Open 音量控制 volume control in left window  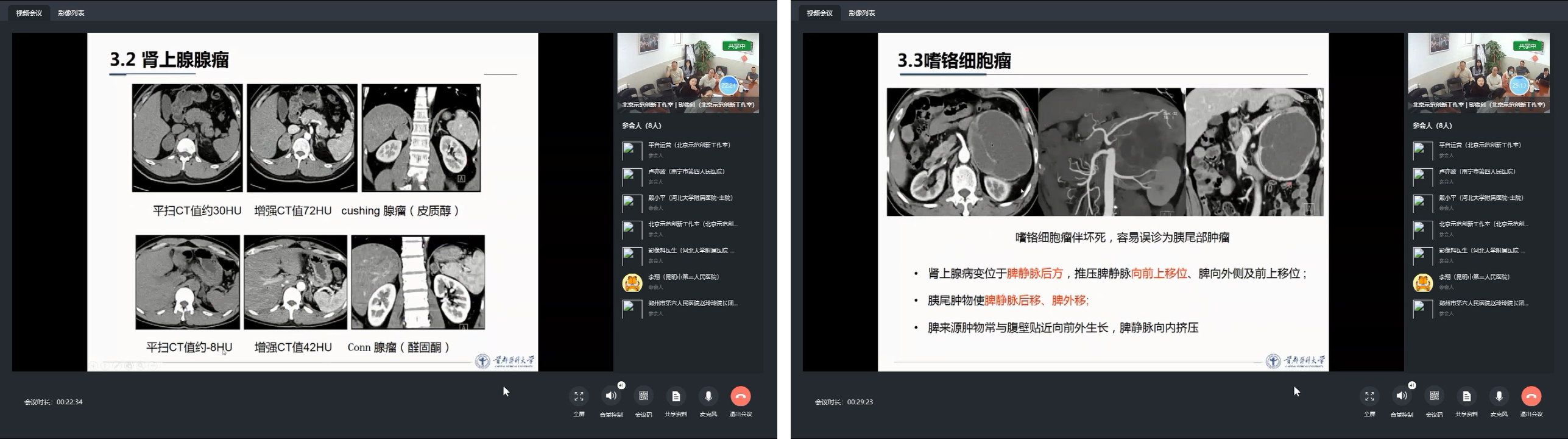coord(611,396)
